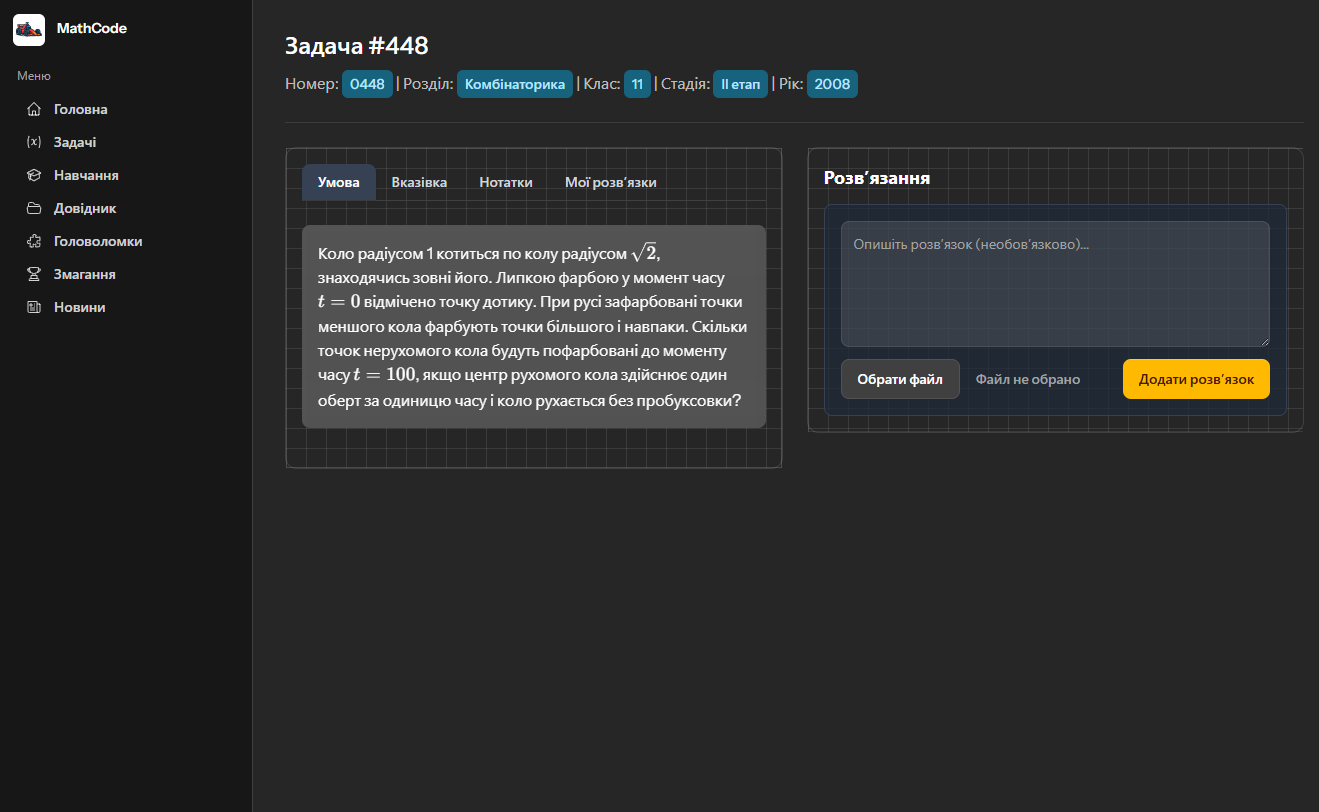The image size is (1319, 812).
Task: Select the Умова tab
Action: [x=338, y=182]
